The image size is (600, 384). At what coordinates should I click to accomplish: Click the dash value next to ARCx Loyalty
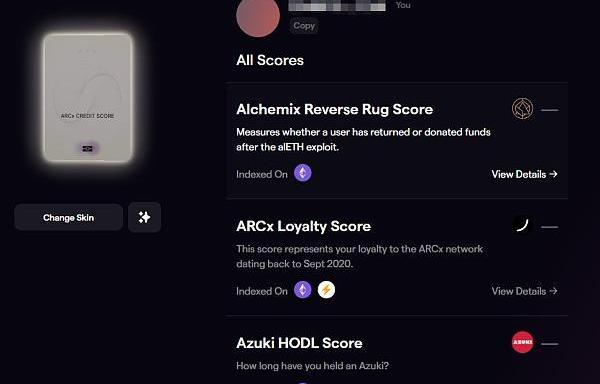(x=550, y=227)
